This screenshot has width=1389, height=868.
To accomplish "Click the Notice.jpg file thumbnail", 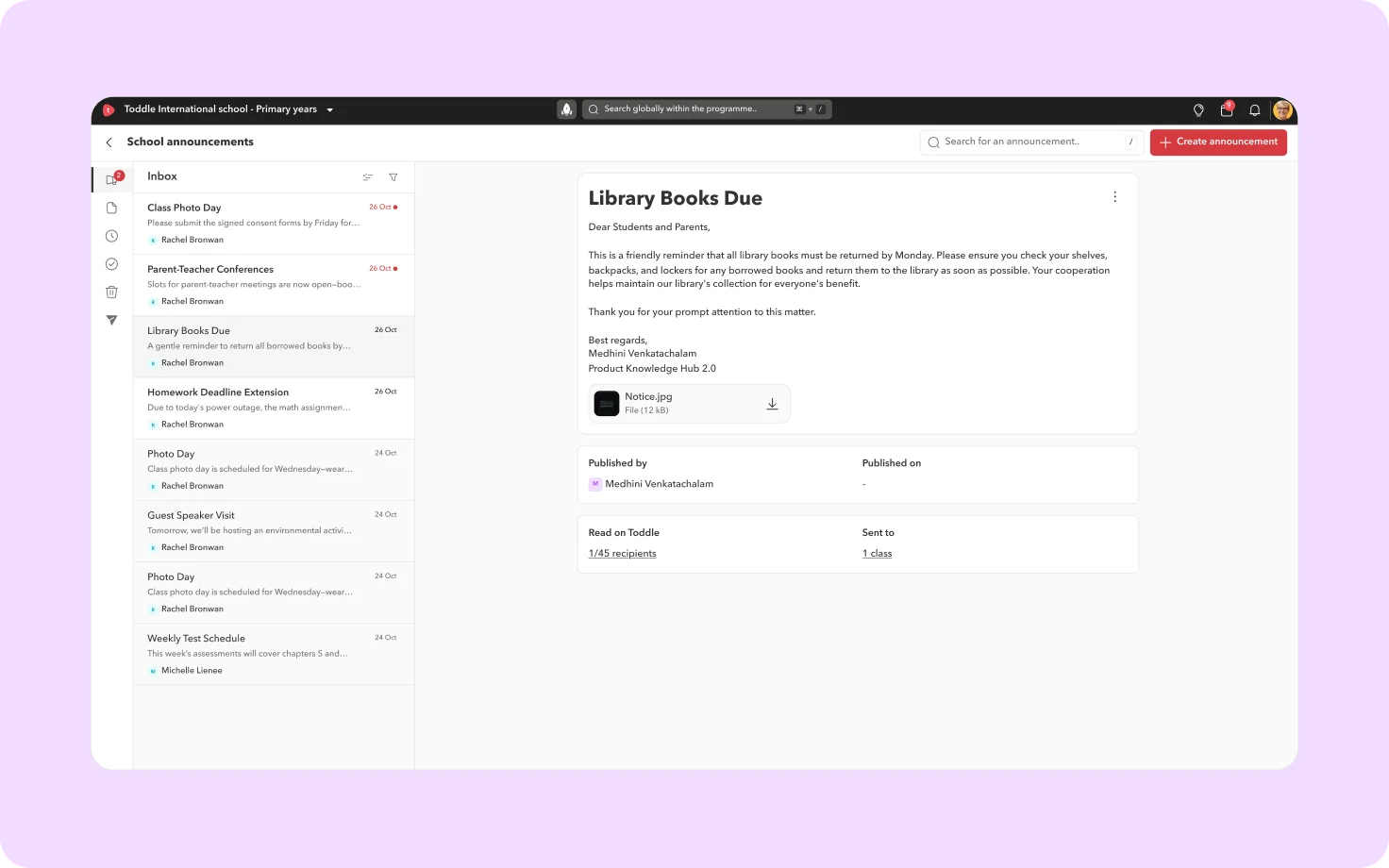I will pyautogui.click(x=607, y=404).
